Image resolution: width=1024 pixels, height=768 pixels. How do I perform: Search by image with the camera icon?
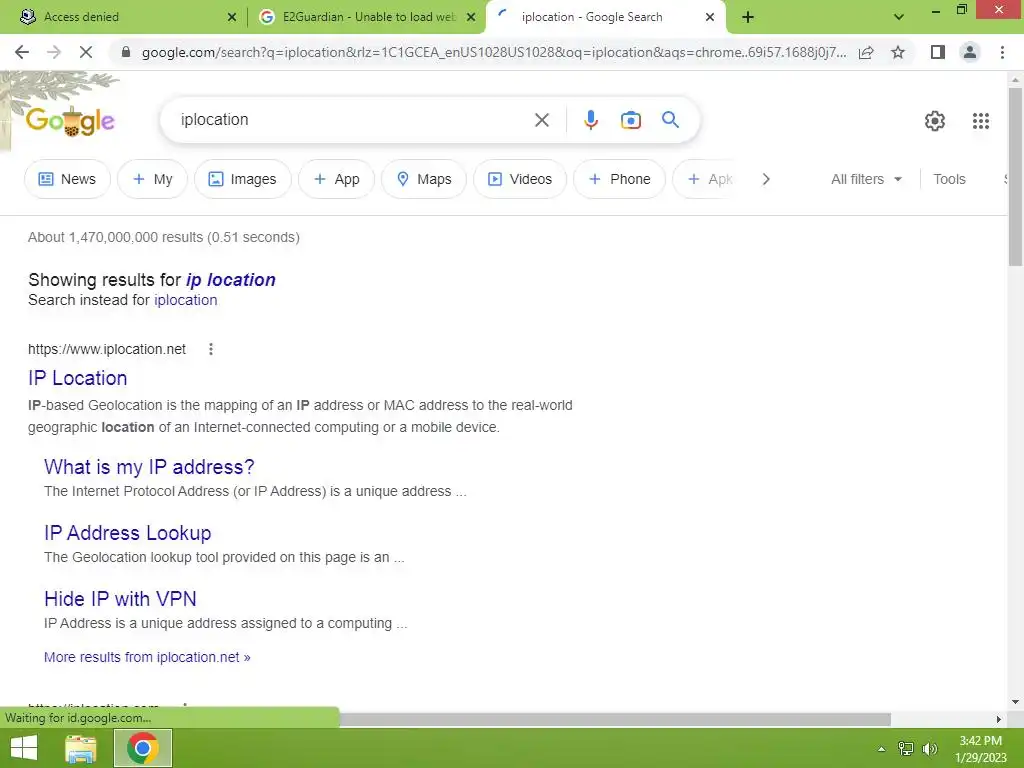tap(630, 120)
